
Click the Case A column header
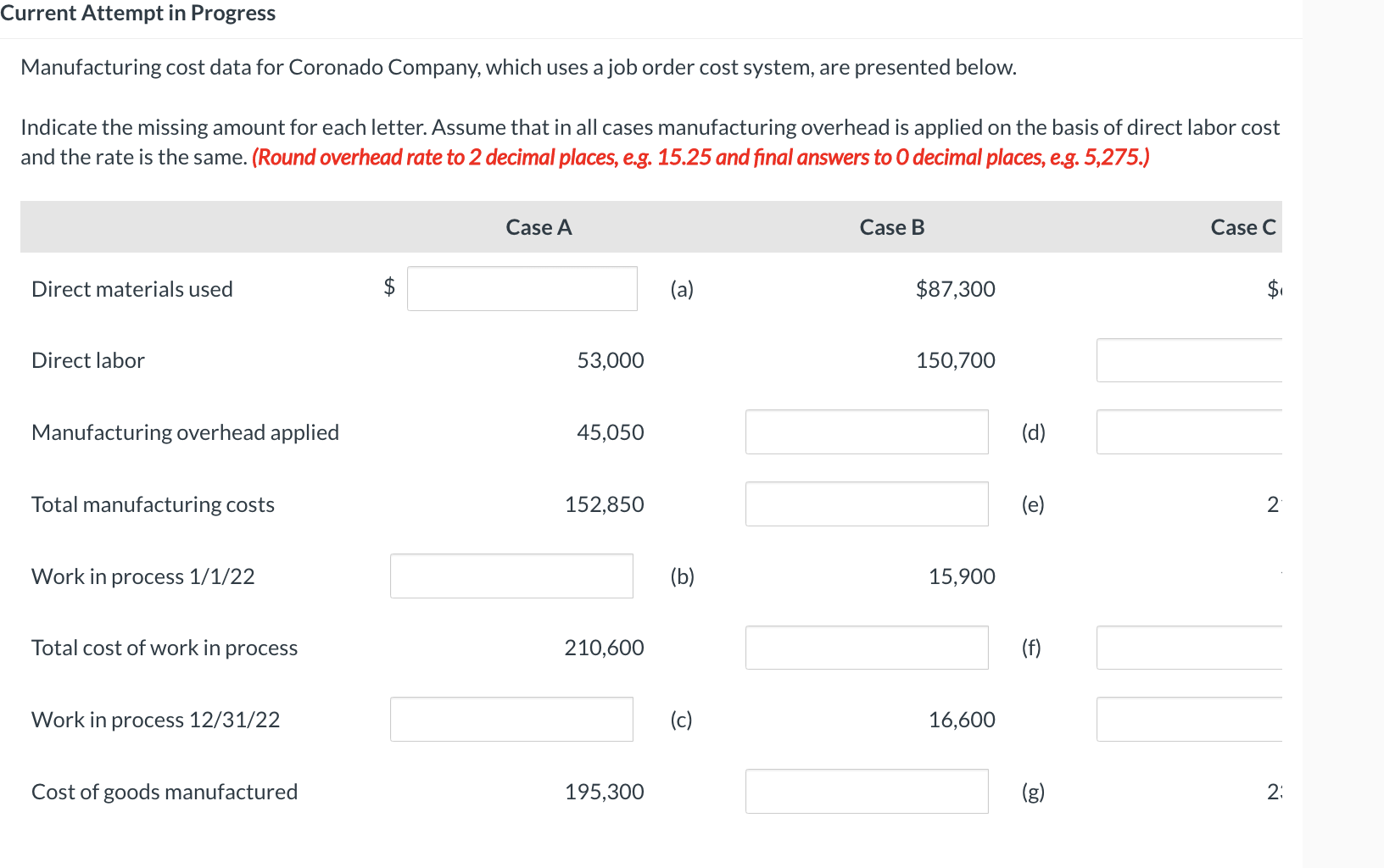pyautogui.click(x=539, y=227)
